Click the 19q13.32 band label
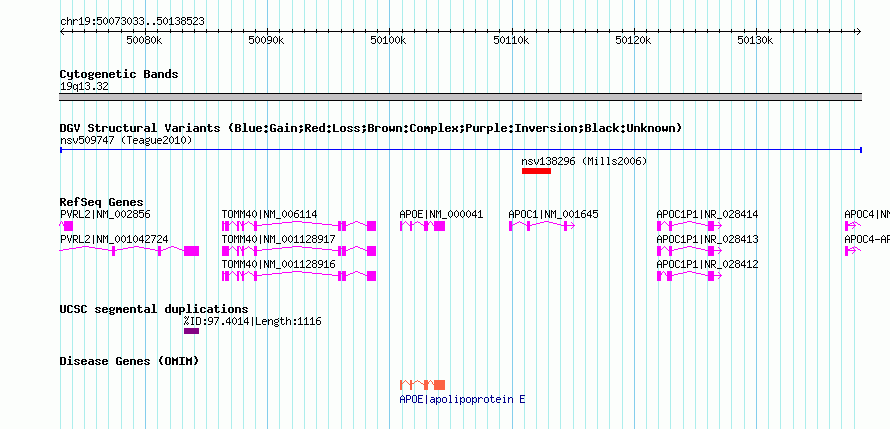Screen dimensions: 890x429 click(84, 87)
